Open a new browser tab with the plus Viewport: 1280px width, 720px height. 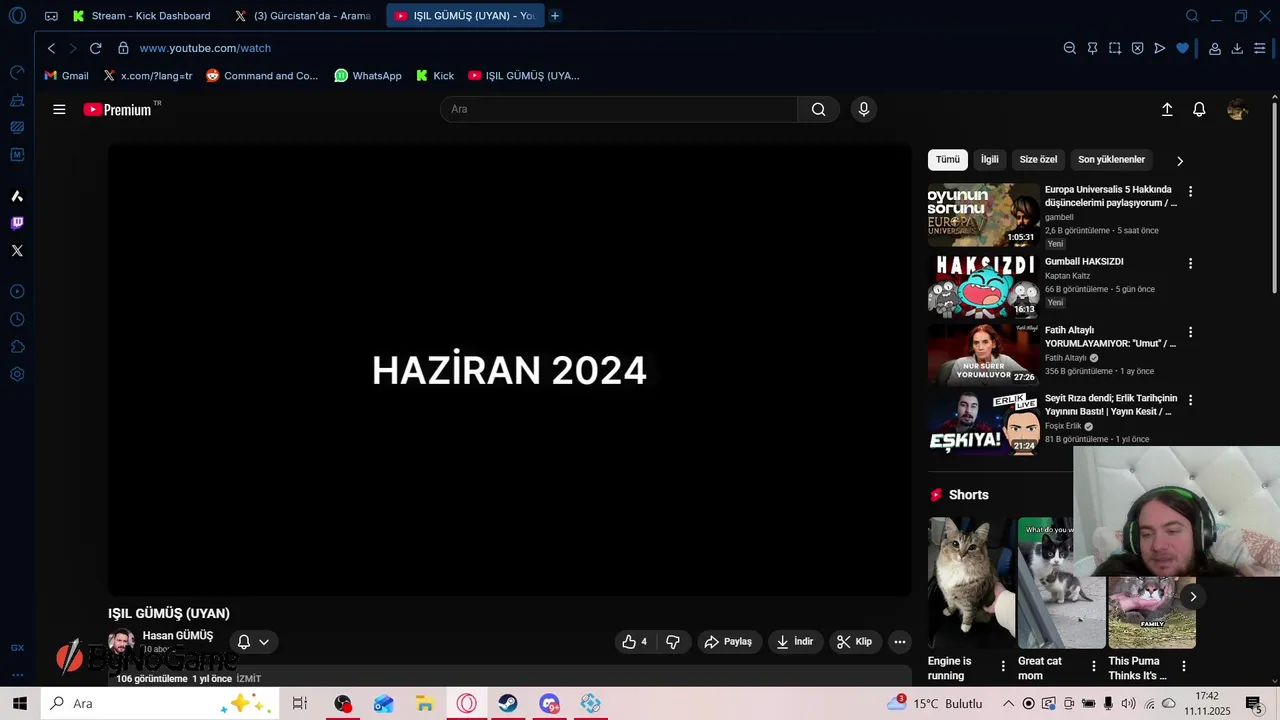(555, 16)
